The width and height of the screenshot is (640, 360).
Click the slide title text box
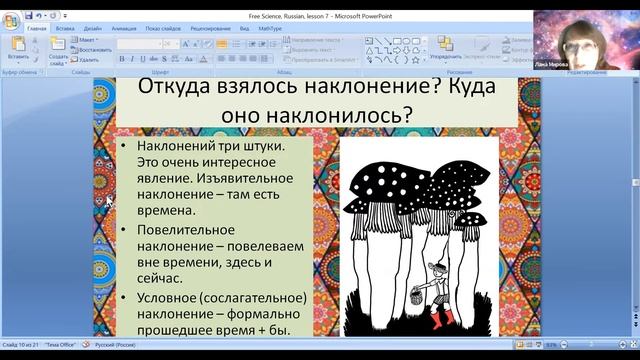[317, 102]
